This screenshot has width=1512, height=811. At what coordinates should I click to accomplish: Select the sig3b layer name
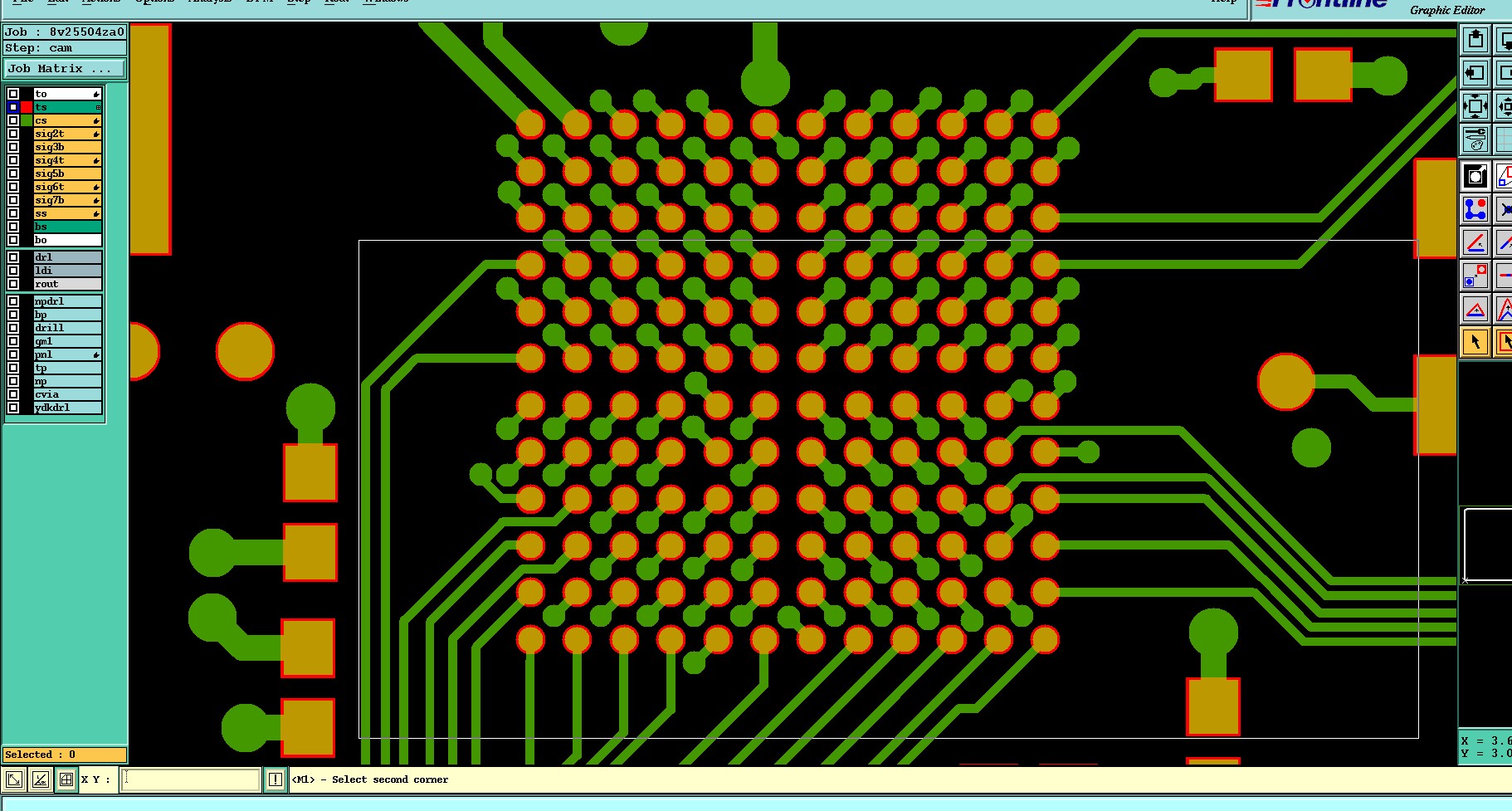pos(68,147)
